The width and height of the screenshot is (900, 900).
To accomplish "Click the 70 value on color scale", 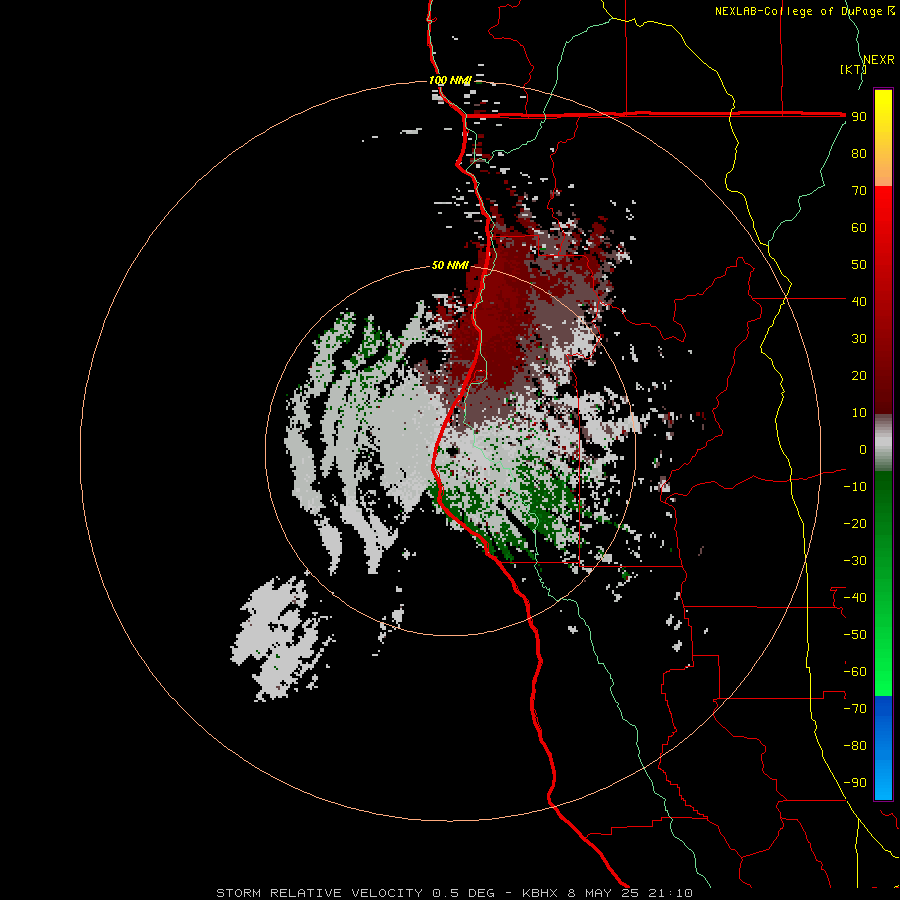I will (859, 191).
